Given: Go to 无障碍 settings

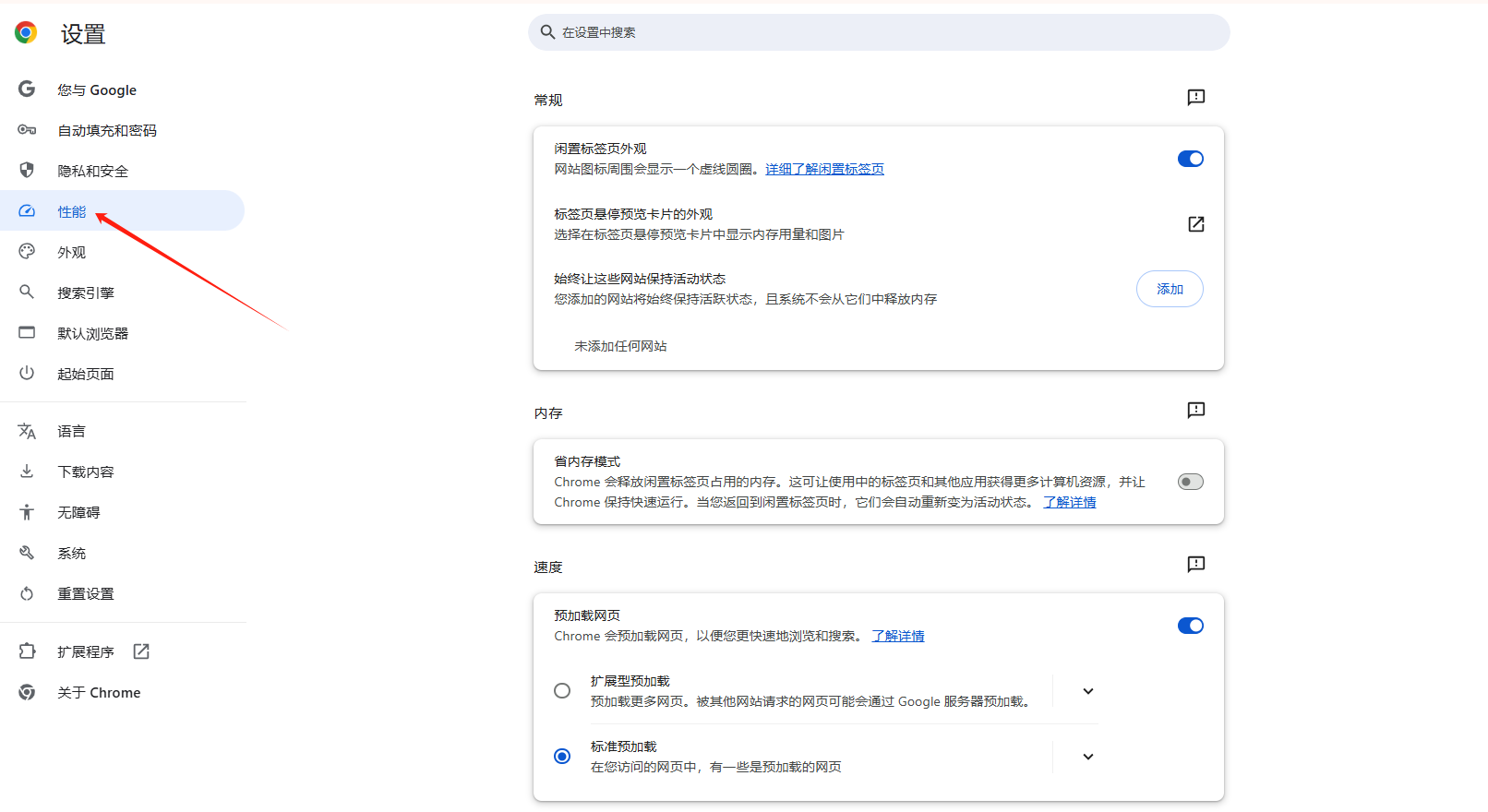Looking at the screenshot, I should (122, 512).
